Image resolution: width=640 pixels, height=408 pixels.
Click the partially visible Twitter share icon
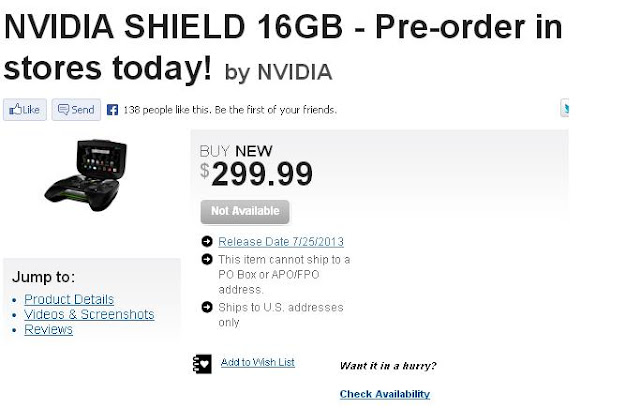coord(565,109)
